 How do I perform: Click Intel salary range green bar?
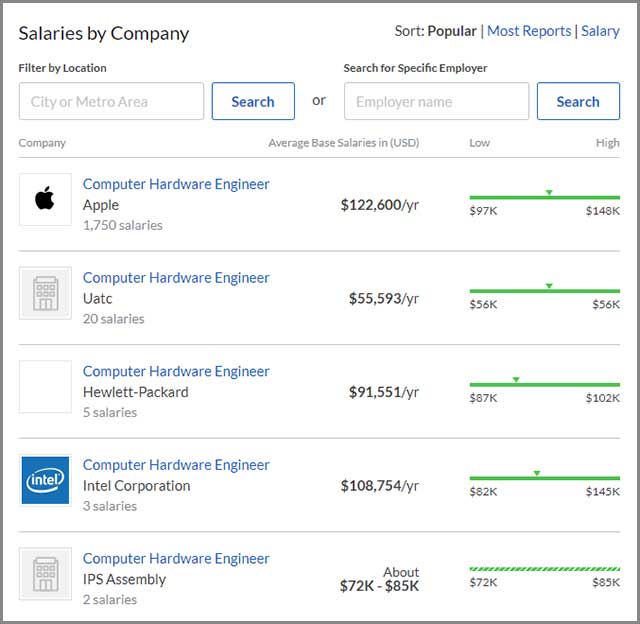click(544, 478)
